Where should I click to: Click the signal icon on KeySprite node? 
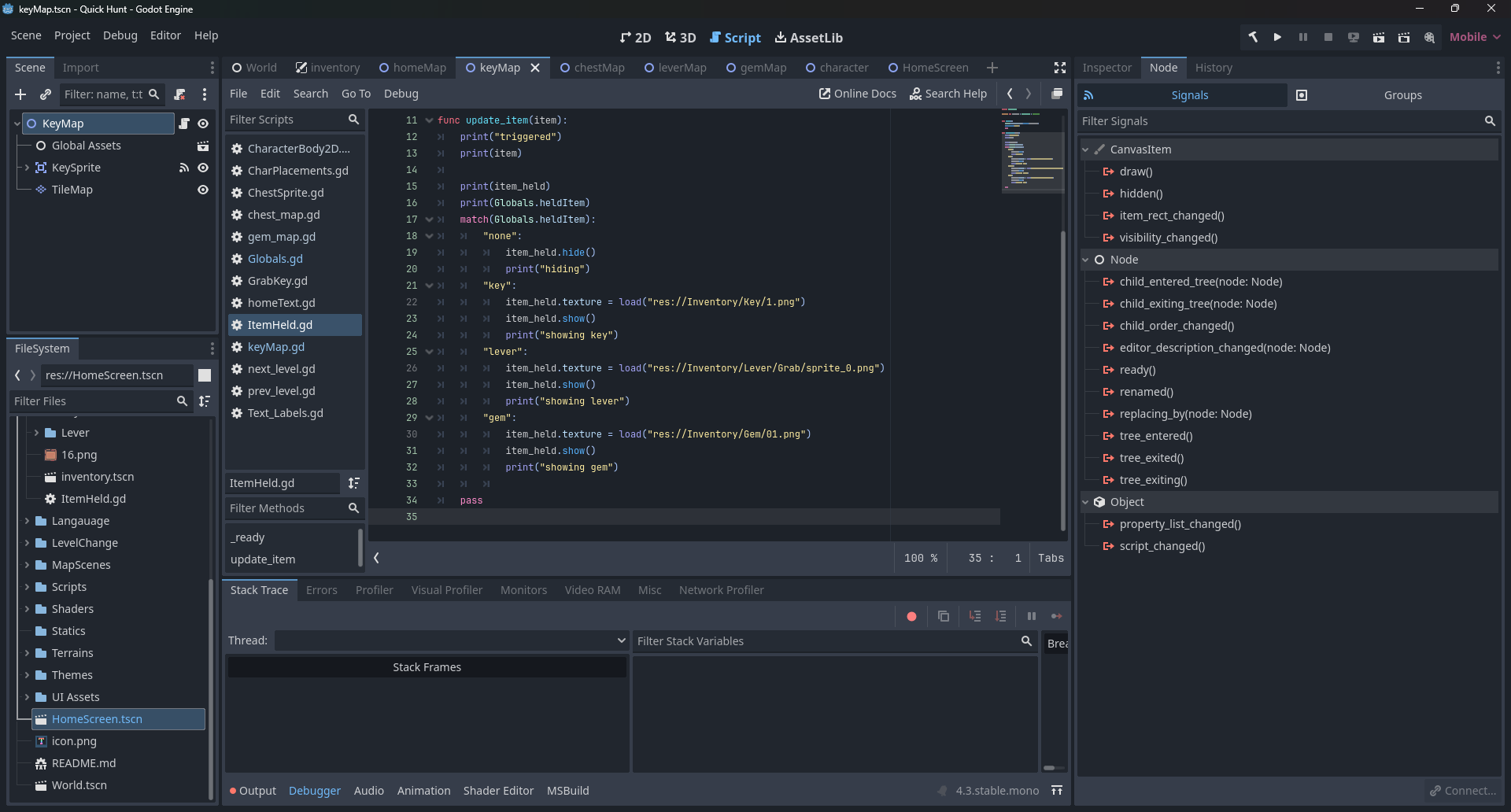tap(184, 168)
